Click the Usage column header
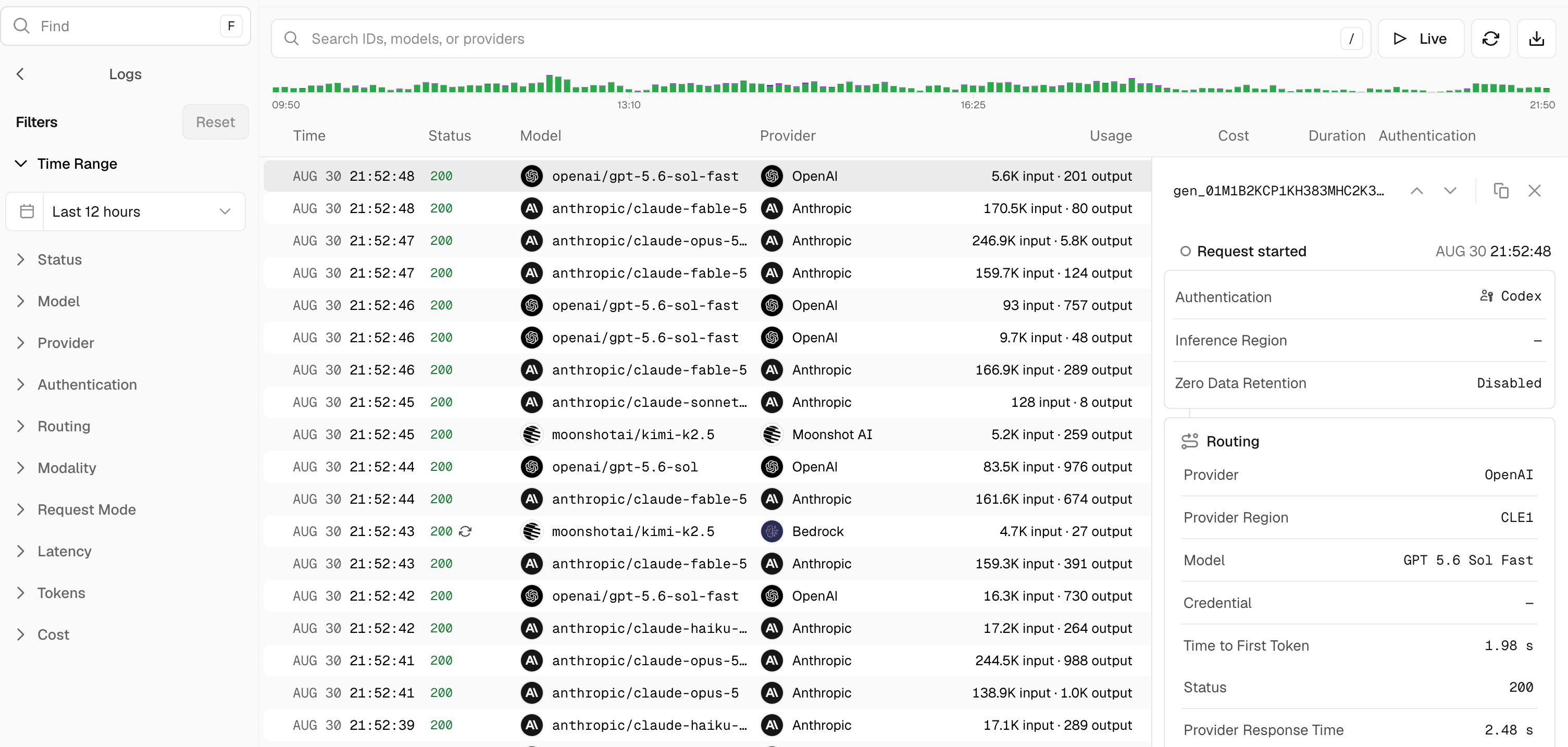Screen dimensions: 1568x747 point(1110,136)
